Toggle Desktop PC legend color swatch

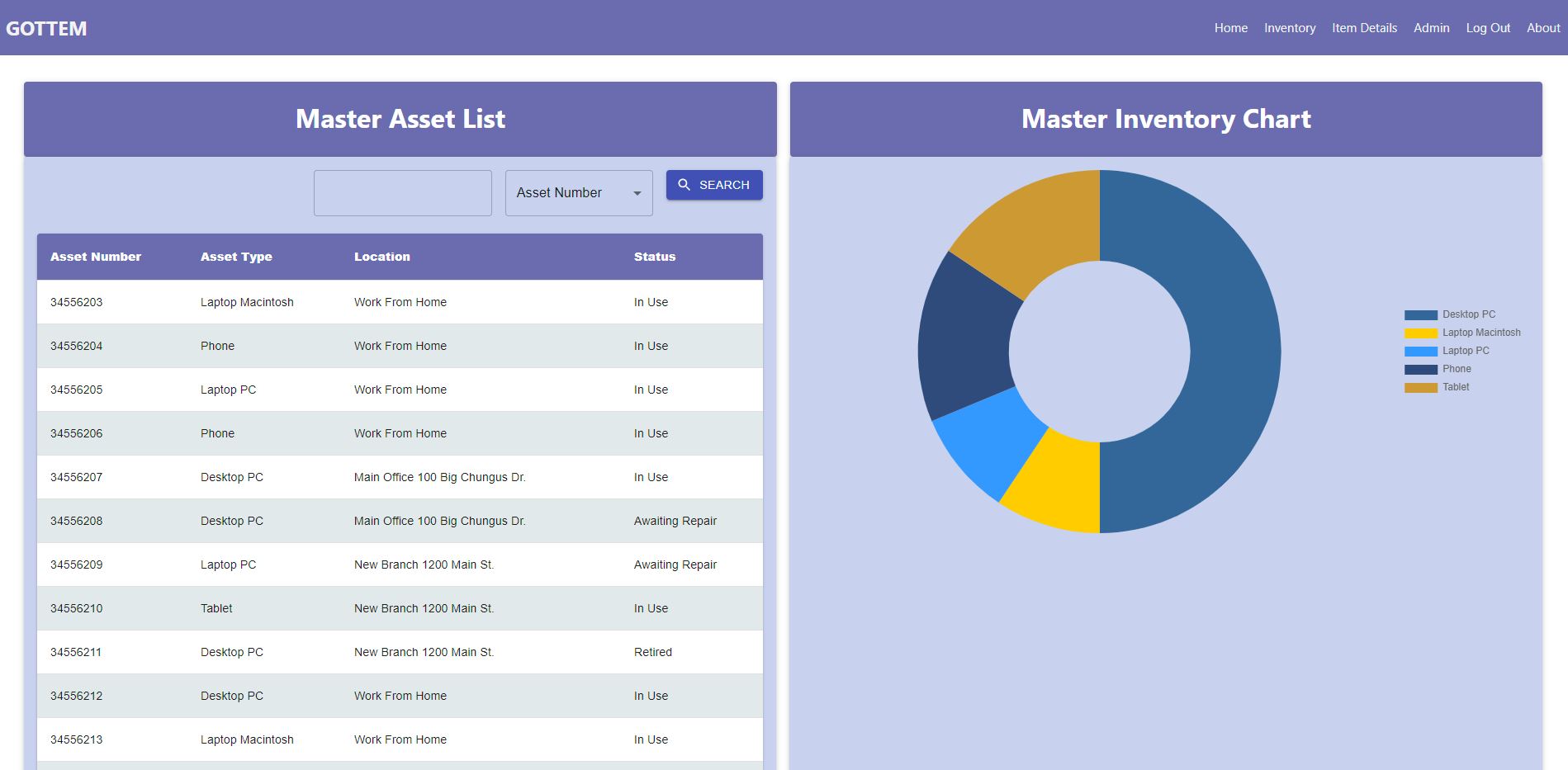[x=1420, y=315]
